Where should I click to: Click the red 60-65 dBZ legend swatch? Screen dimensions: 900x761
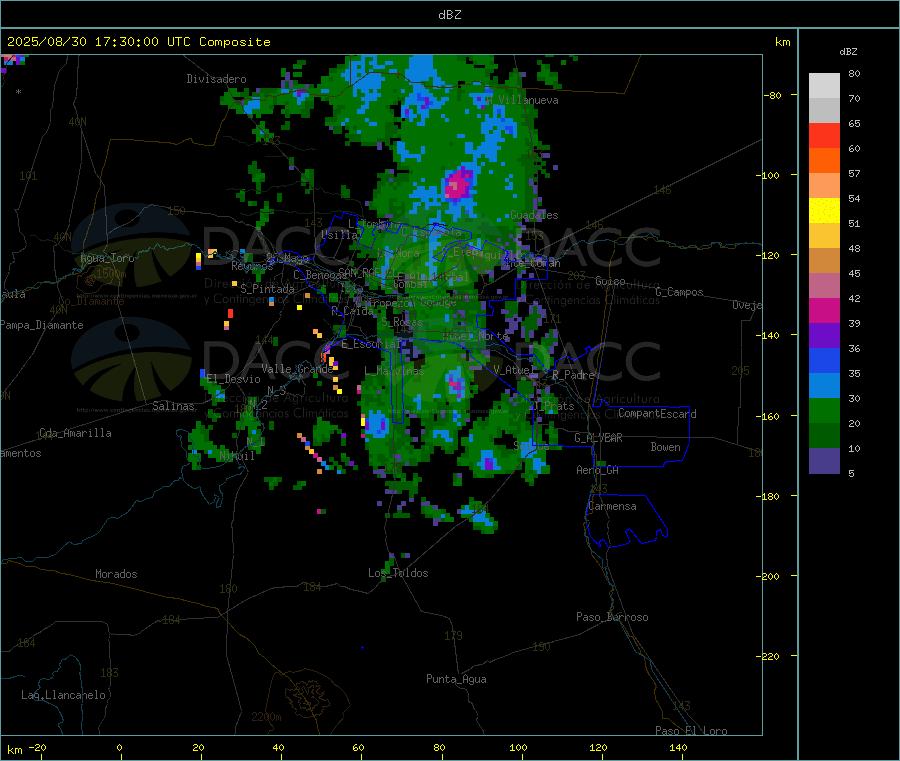tap(824, 135)
